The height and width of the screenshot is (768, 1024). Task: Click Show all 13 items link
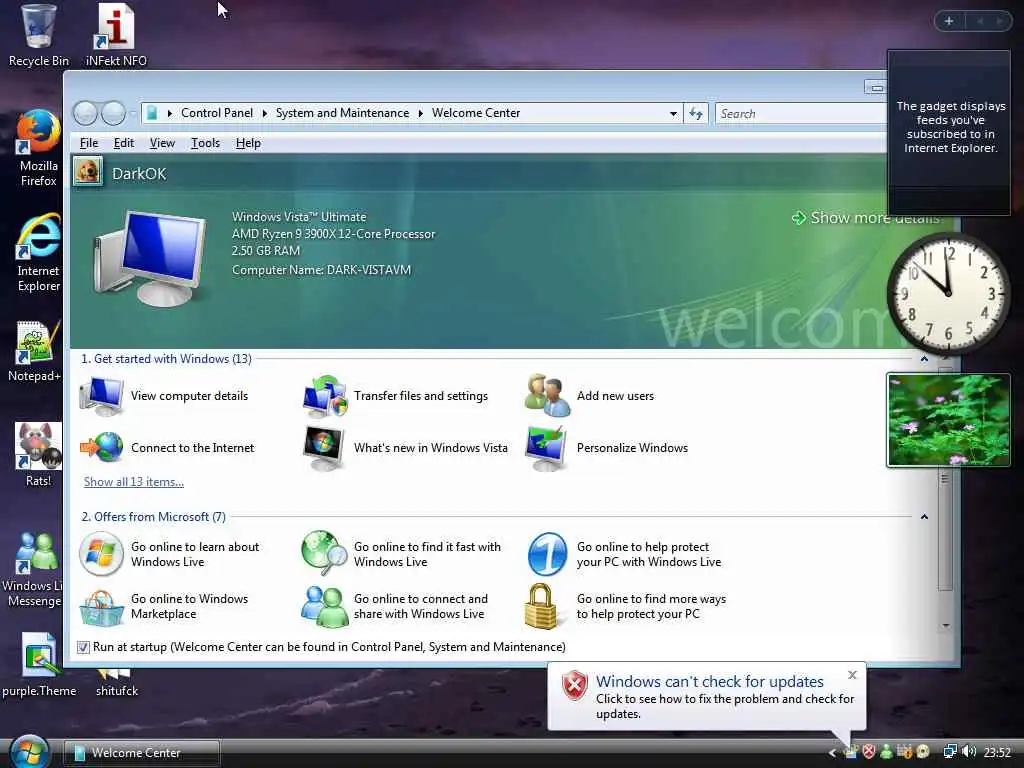coord(134,482)
